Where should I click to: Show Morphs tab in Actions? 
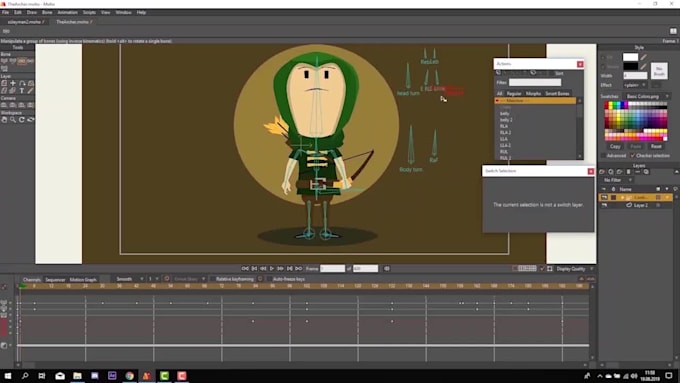click(x=533, y=94)
